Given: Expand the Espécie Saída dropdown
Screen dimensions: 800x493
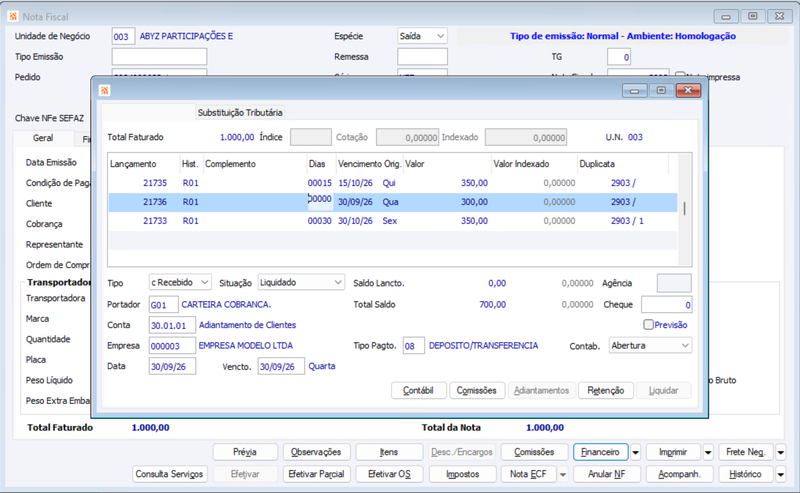Looking at the screenshot, I should (440, 36).
